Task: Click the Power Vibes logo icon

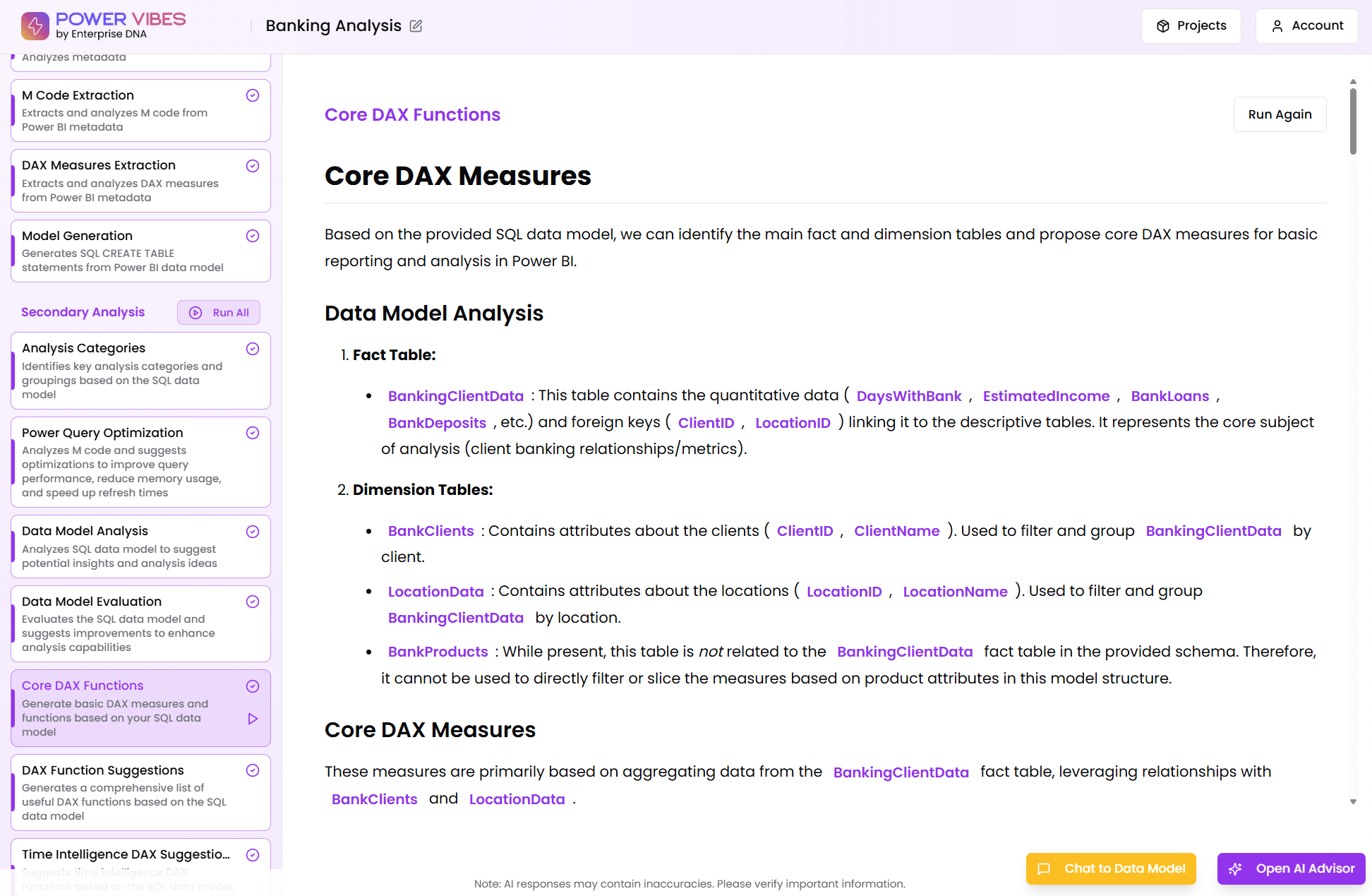Action: coord(35,25)
